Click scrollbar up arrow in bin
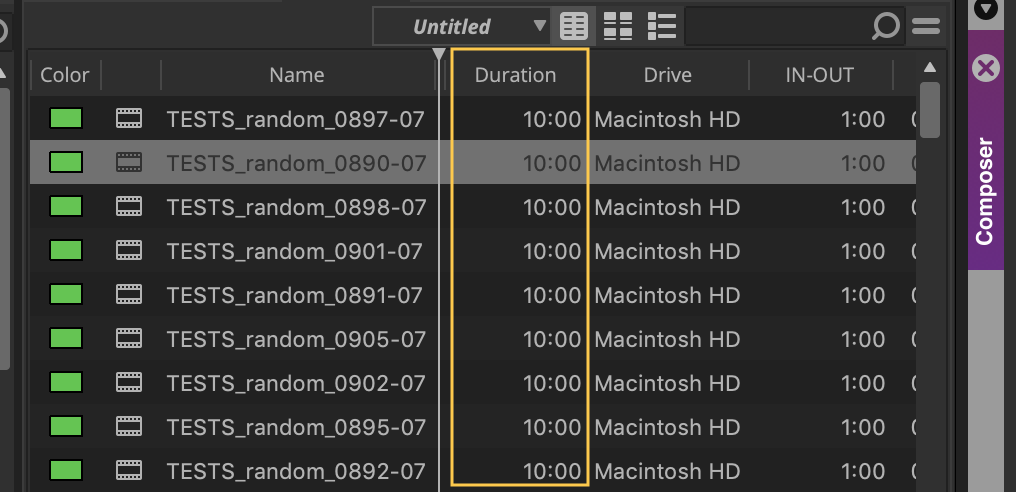The image size is (1016, 492). coord(930,67)
